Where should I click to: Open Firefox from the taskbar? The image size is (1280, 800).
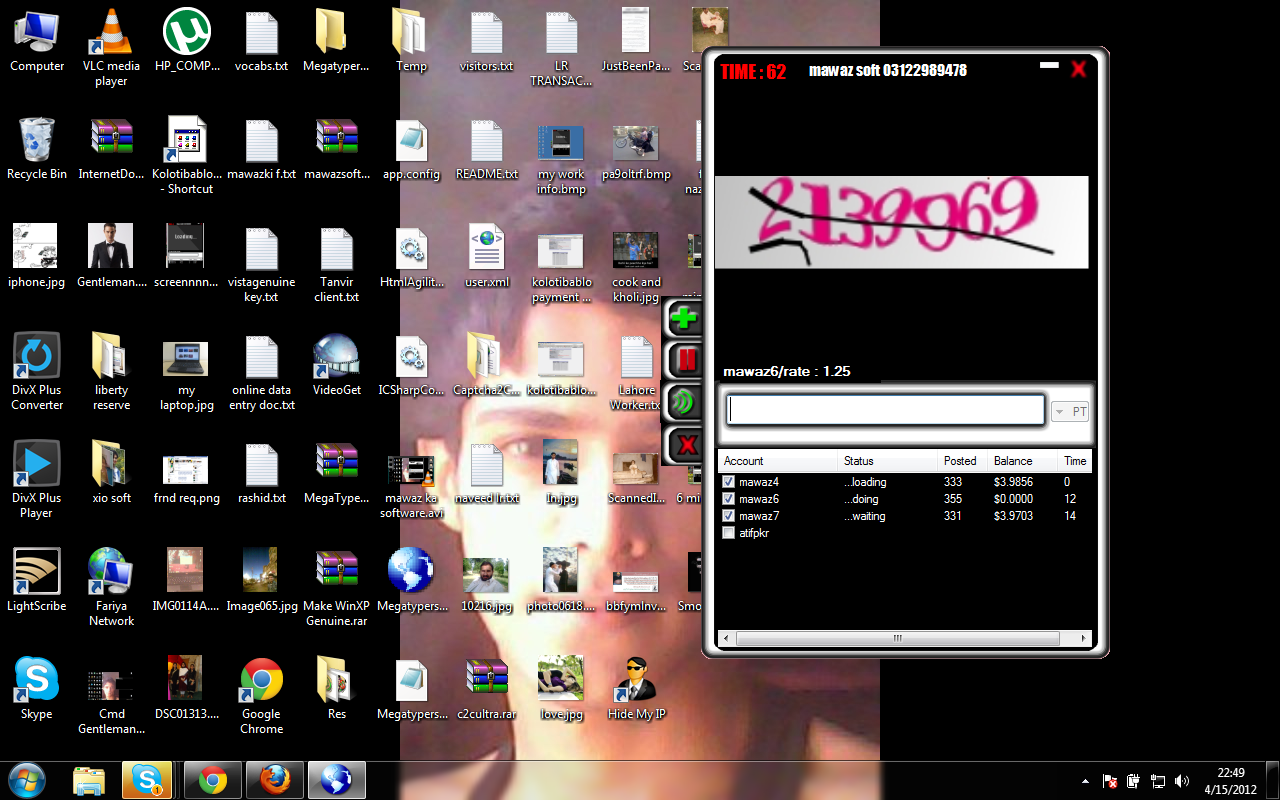(274, 780)
